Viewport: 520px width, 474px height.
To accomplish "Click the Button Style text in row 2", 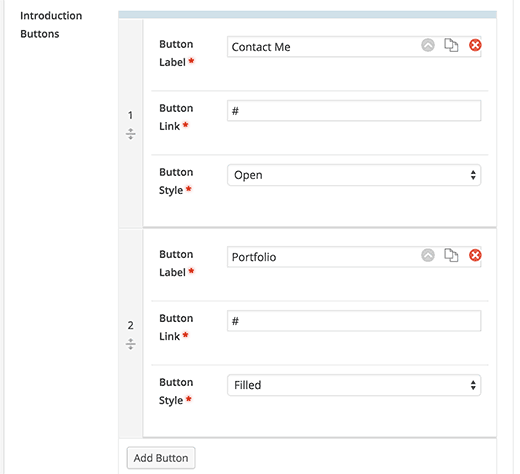I will 176,391.
